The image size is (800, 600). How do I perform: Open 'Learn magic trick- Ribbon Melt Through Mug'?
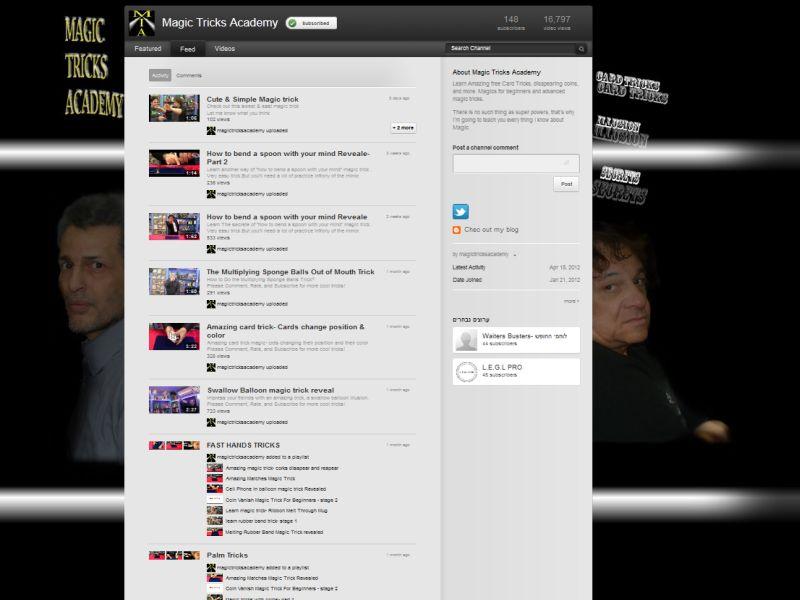[x=276, y=510]
